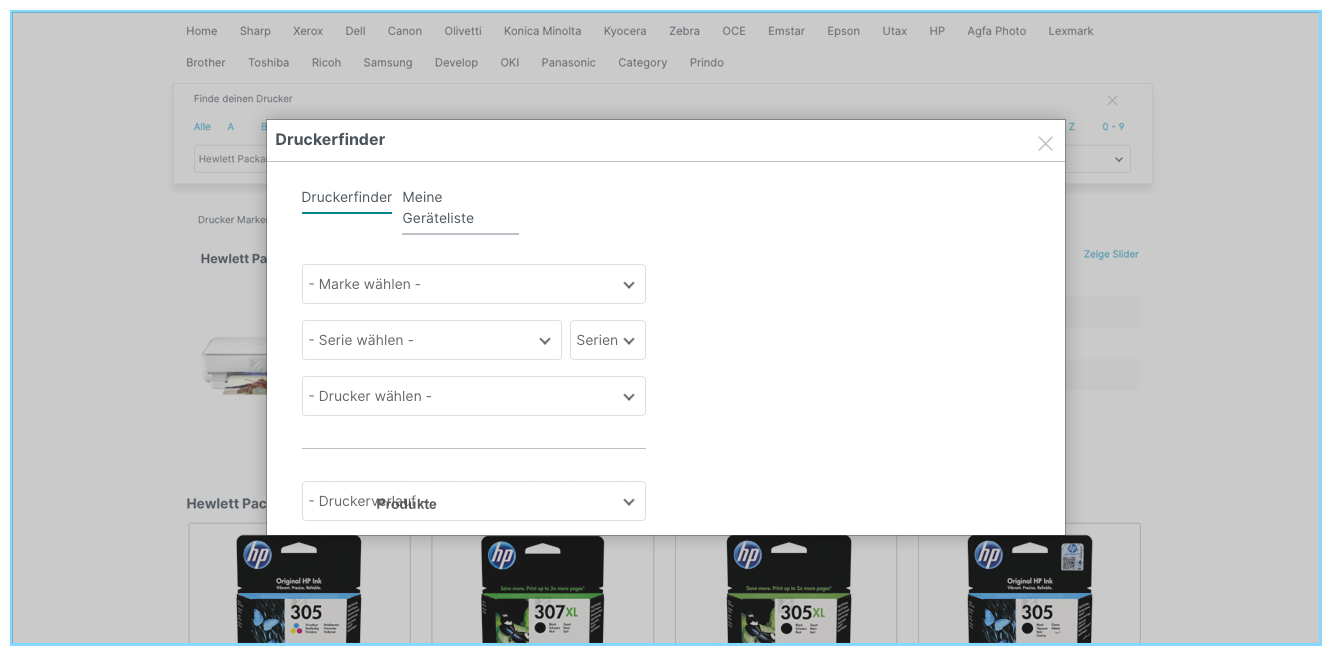Open the Samsung brand page
Image resolution: width=1332 pixels, height=656 pixels.
[x=388, y=62]
